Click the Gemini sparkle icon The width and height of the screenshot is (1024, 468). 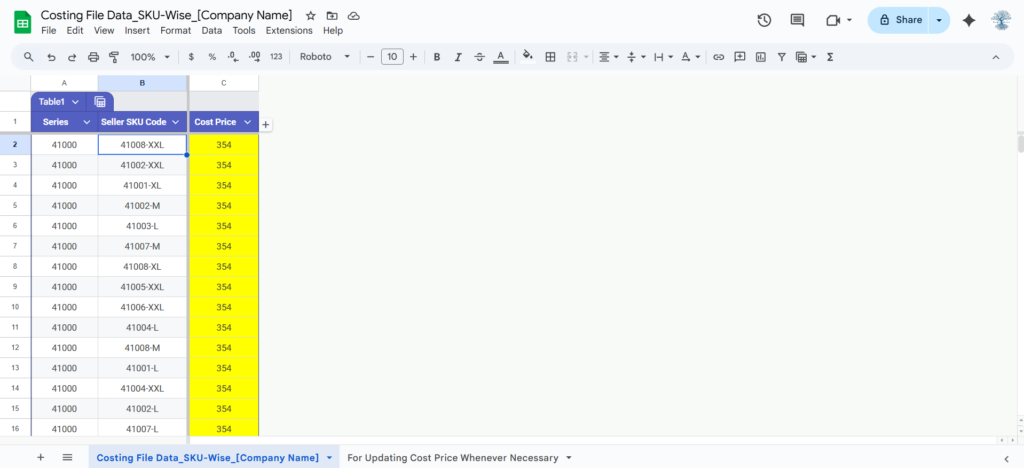(968, 20)
